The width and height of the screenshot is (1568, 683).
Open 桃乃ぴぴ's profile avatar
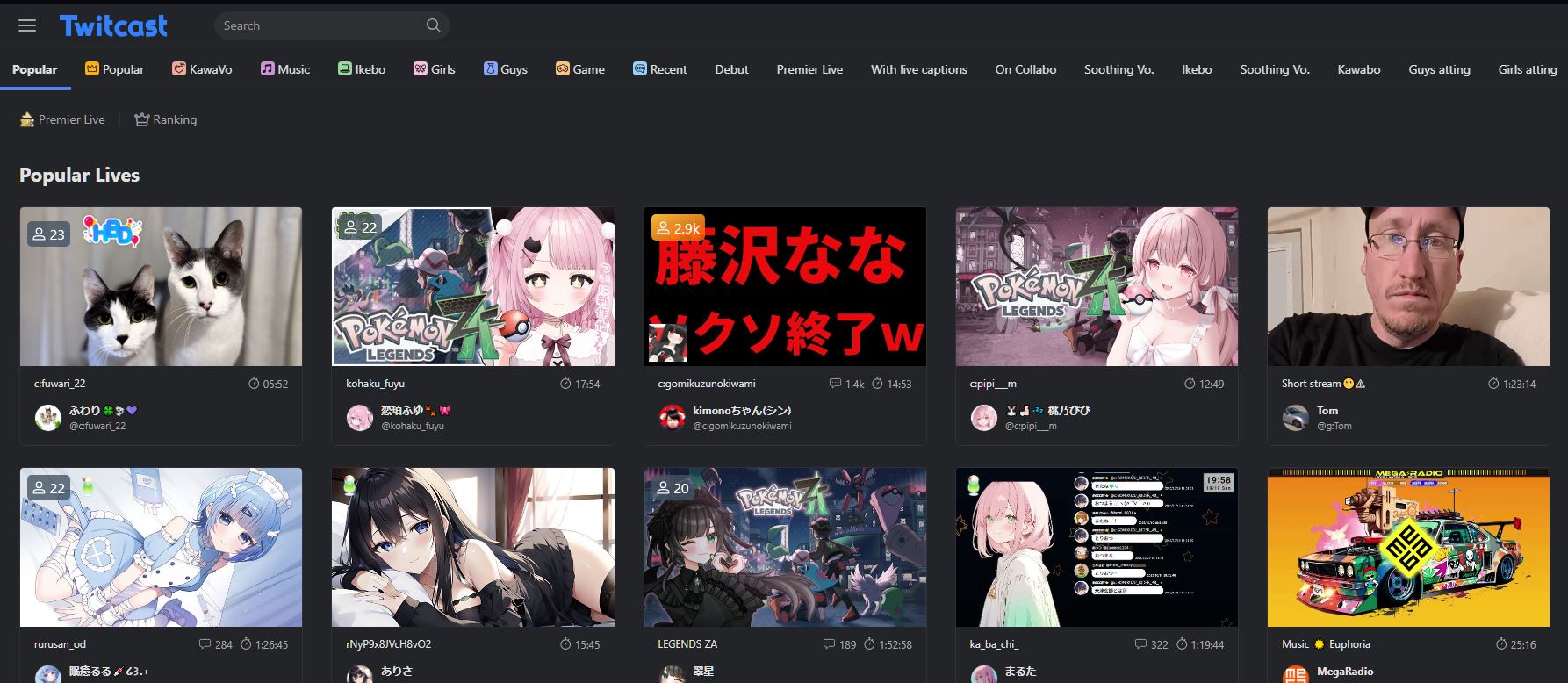click(x=984, y=418)
